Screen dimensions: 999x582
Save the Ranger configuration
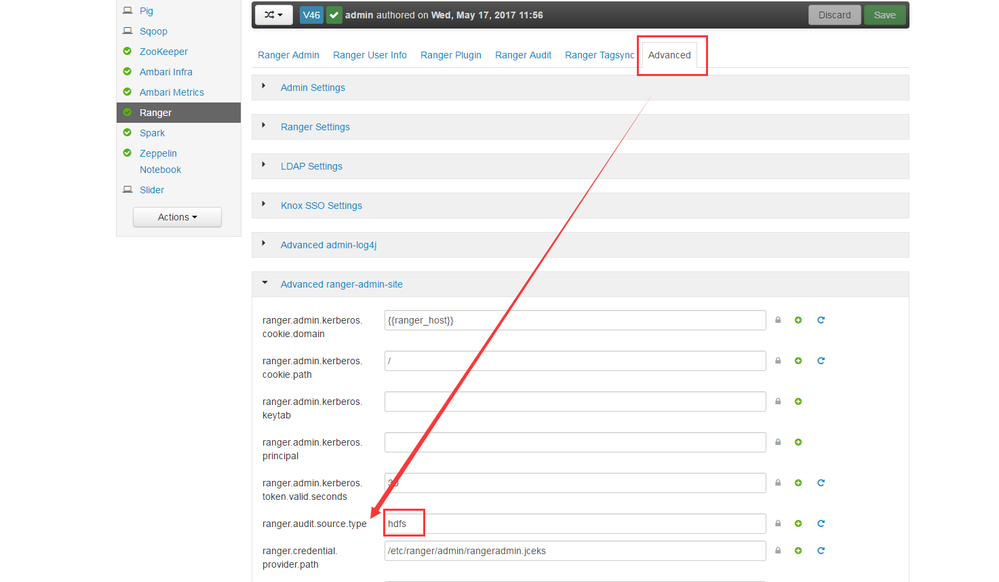(884, 15)
